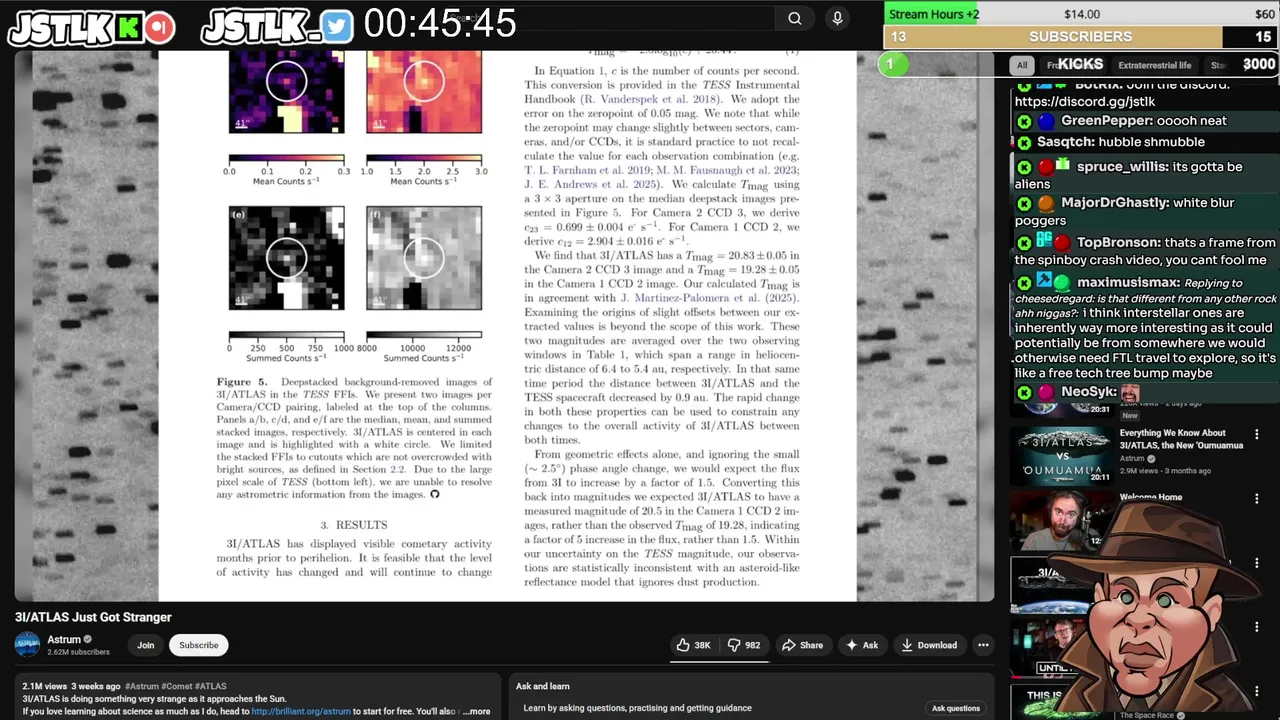Subscribe to the Astrum channel

point(199,645)
